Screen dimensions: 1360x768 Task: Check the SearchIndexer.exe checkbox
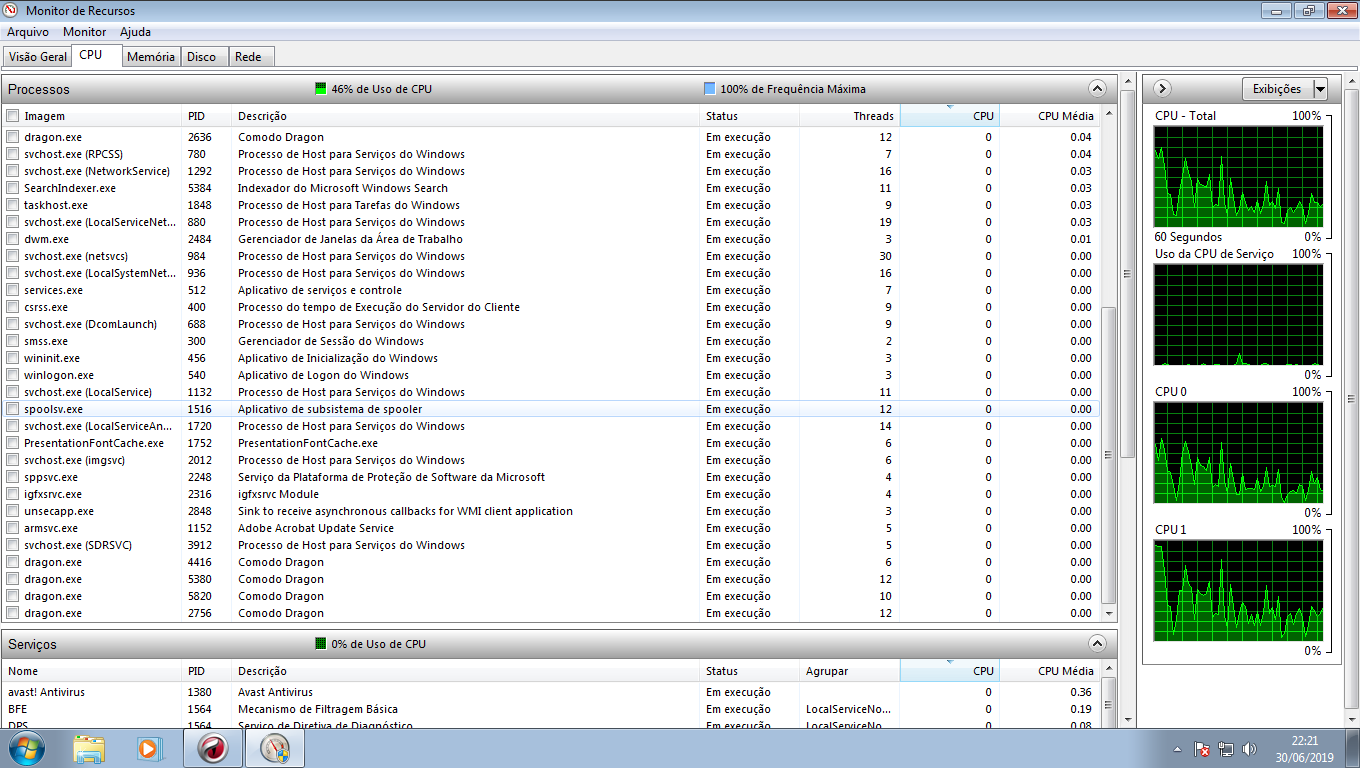coord(12,188)
